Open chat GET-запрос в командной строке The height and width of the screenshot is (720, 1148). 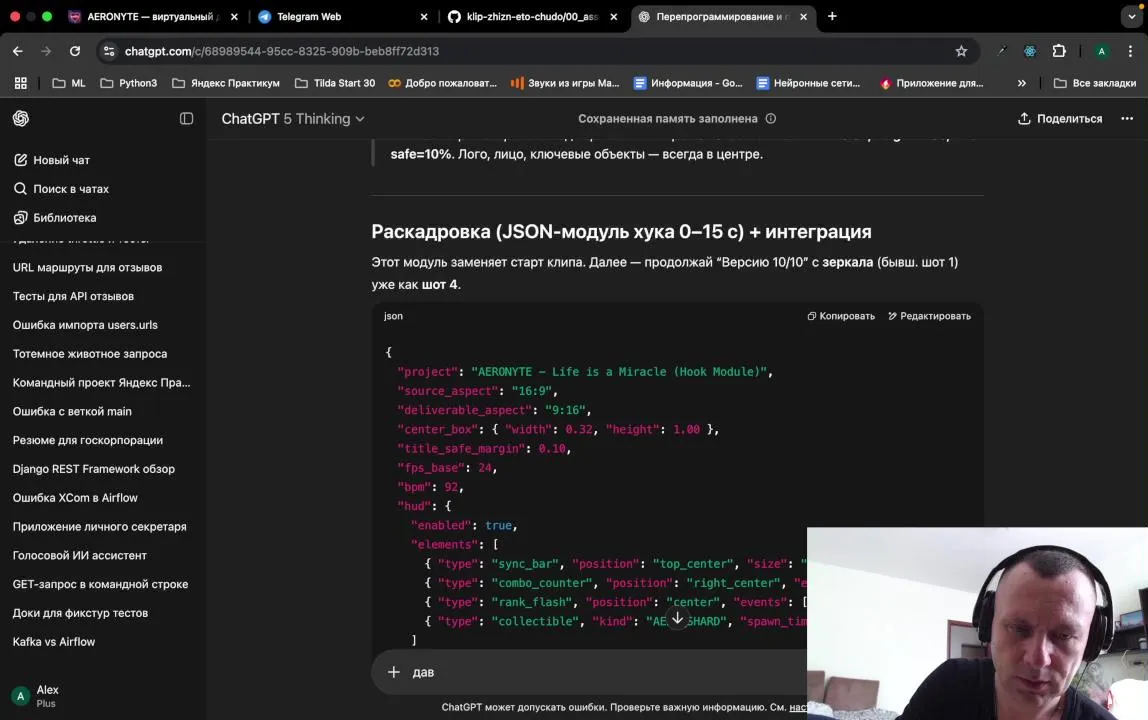click(100, 584)
